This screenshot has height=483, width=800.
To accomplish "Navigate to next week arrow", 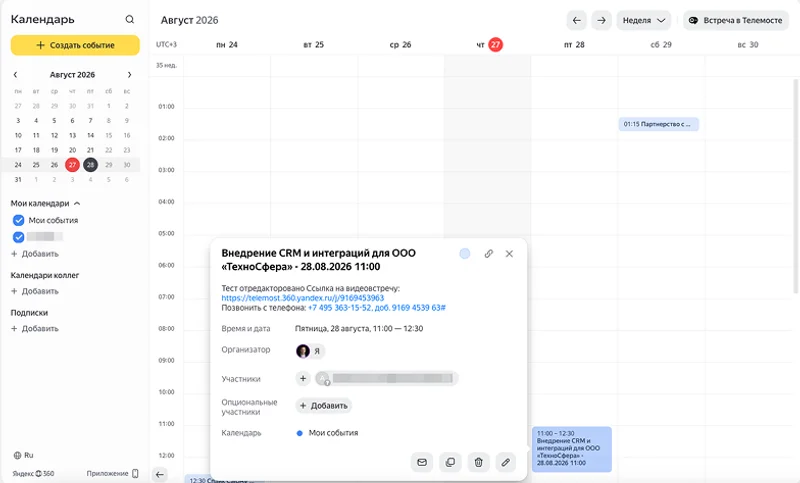I will [602, 20].
